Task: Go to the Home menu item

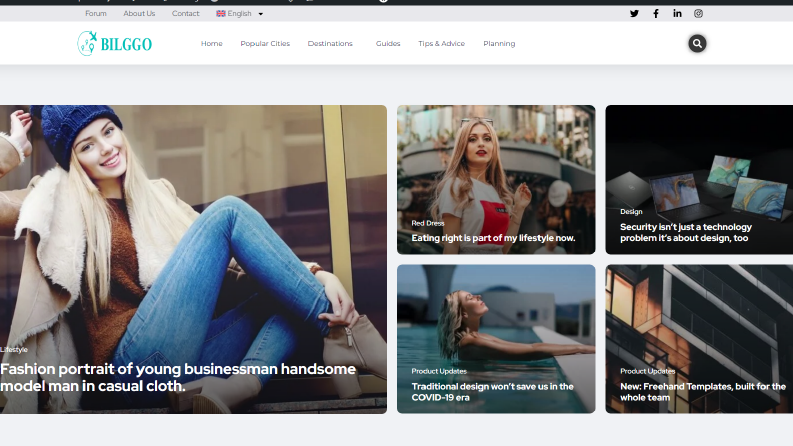Action: coord(211,43)
